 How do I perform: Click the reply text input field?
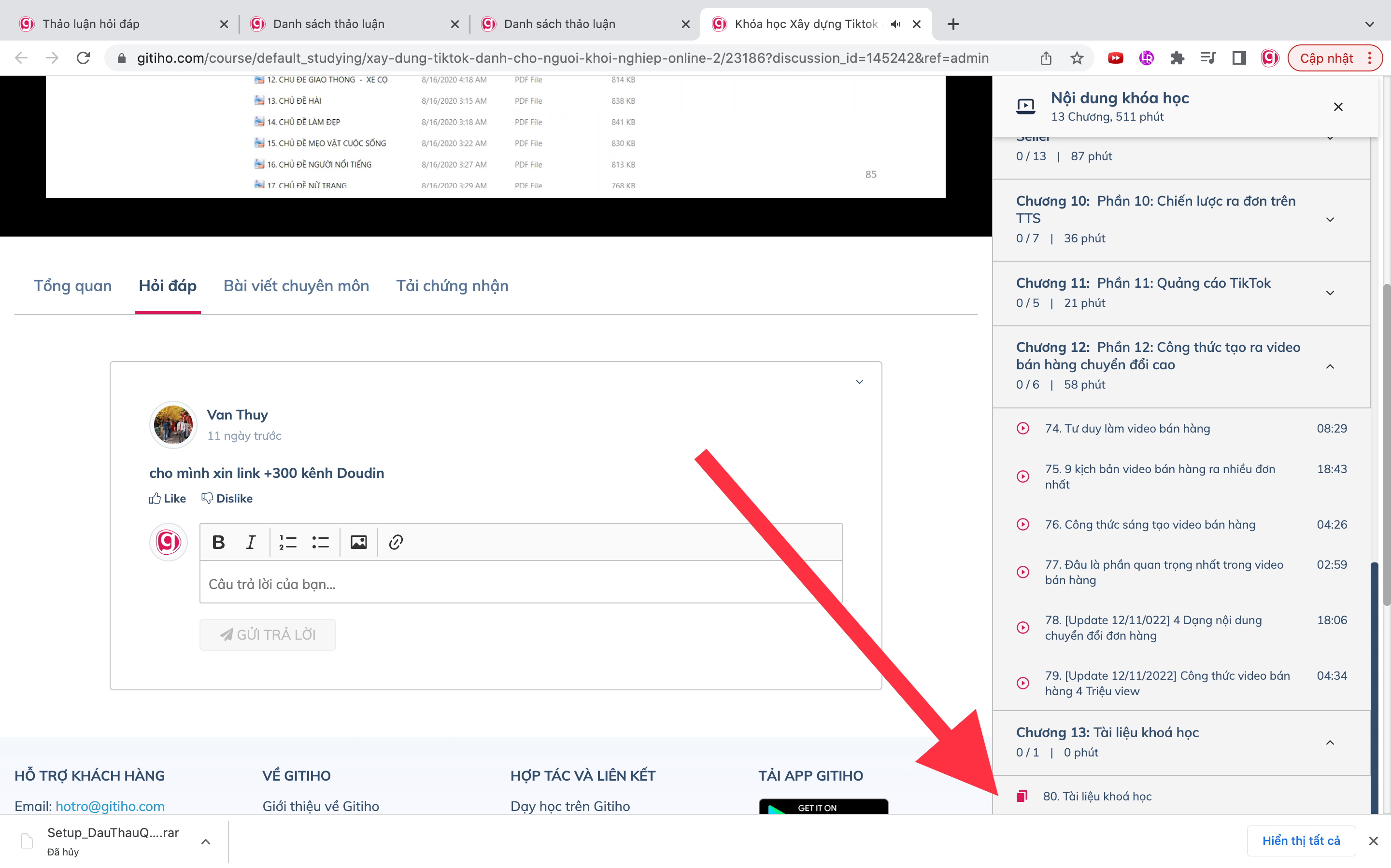point(520,584)
